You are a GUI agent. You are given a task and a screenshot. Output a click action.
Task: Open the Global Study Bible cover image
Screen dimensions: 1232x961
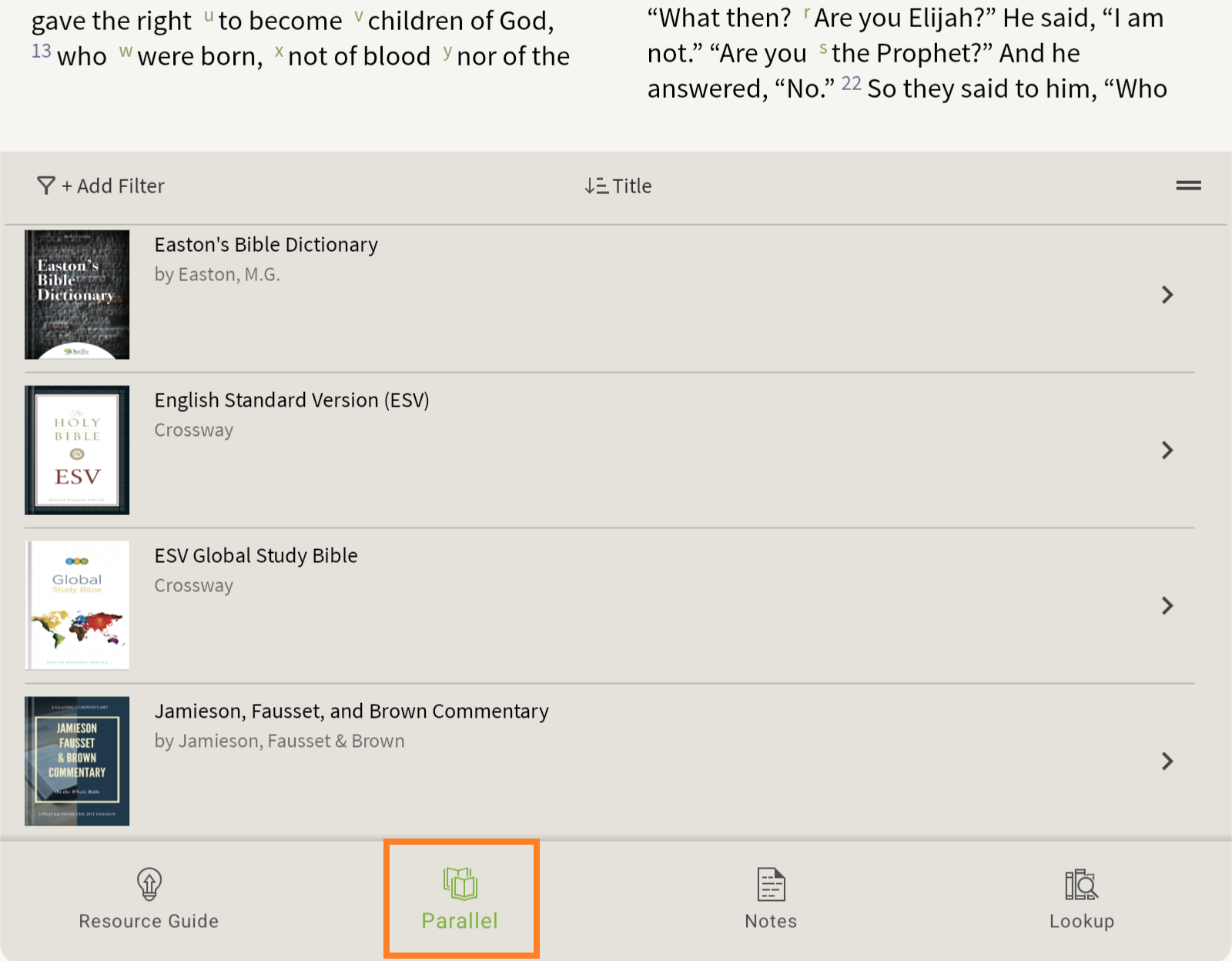click(x=77, y=606)
